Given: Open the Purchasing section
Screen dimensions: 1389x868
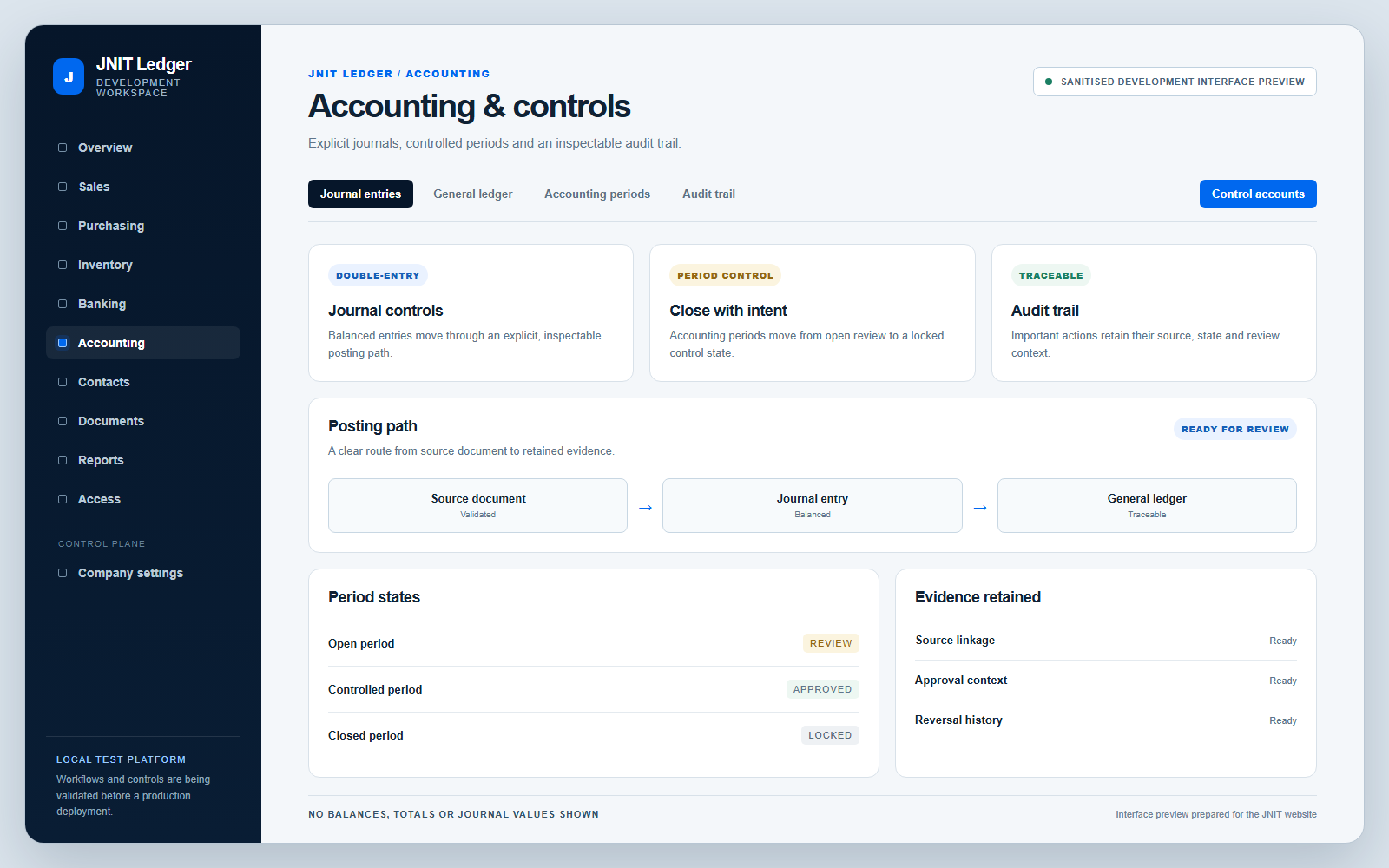Looking at the screenshot, I should [143, 226].
